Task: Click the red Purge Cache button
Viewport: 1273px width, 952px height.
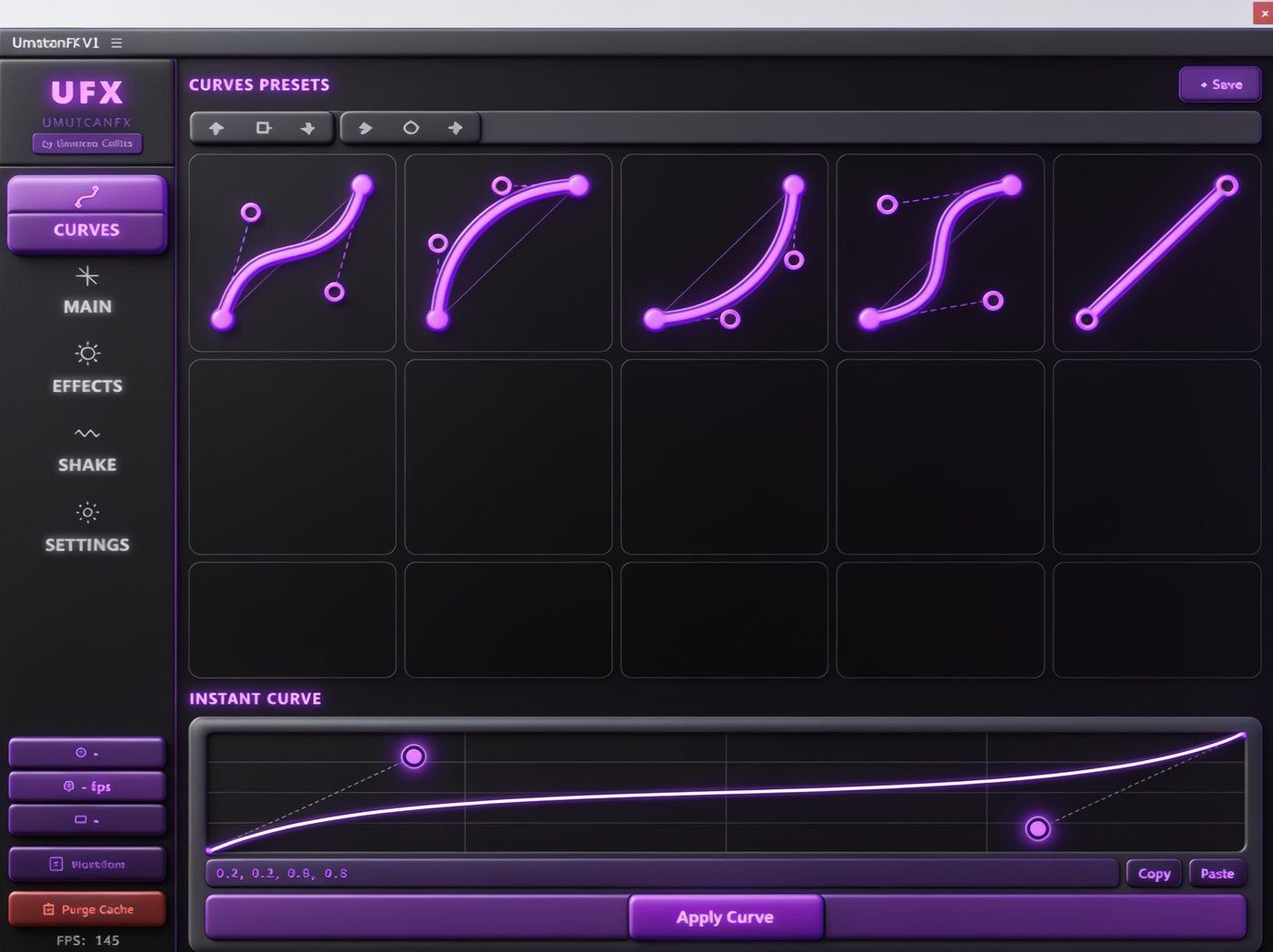Action: tap(87, 909)
